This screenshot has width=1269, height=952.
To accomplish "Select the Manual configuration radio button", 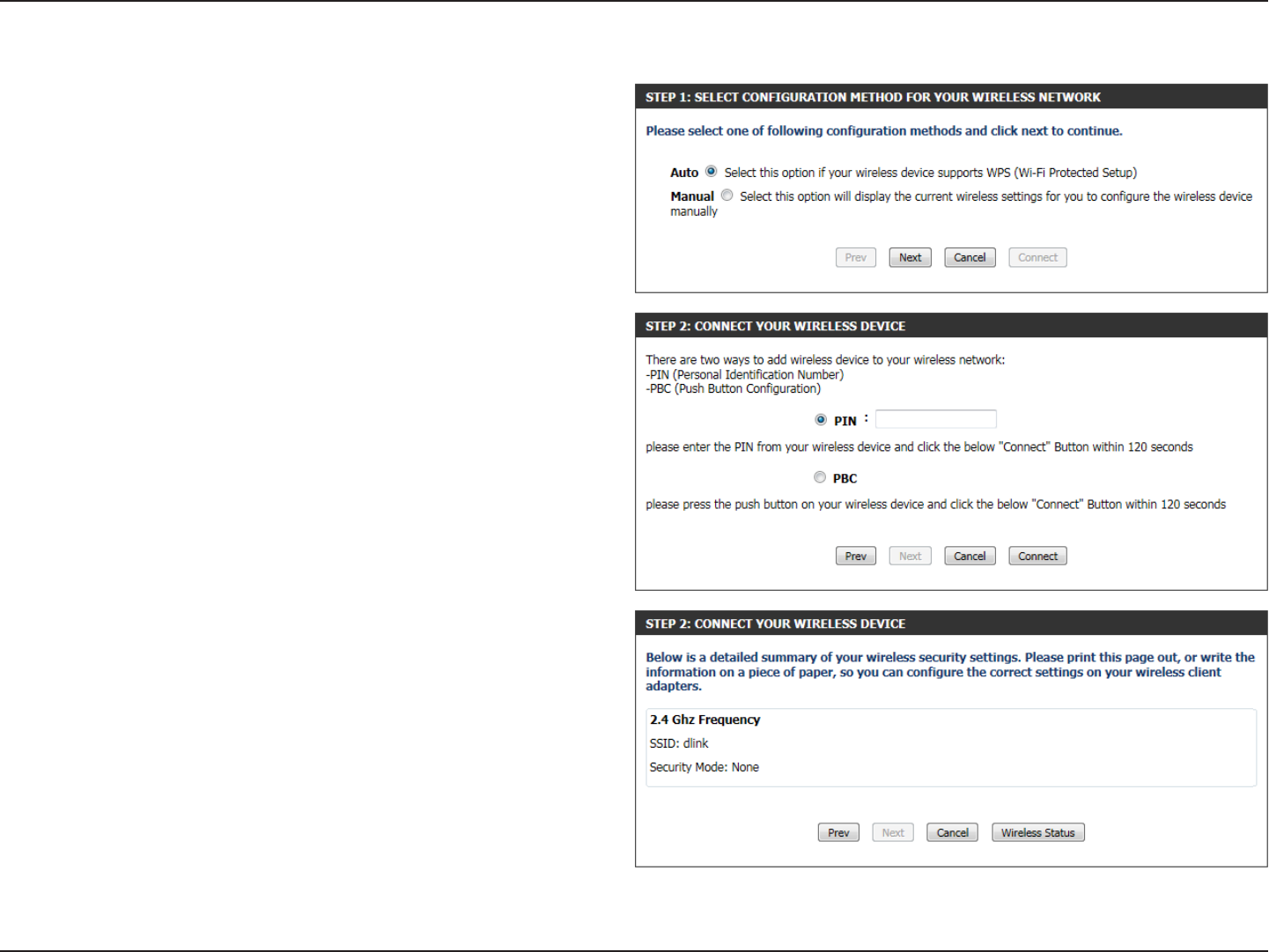I will [727, 196].
